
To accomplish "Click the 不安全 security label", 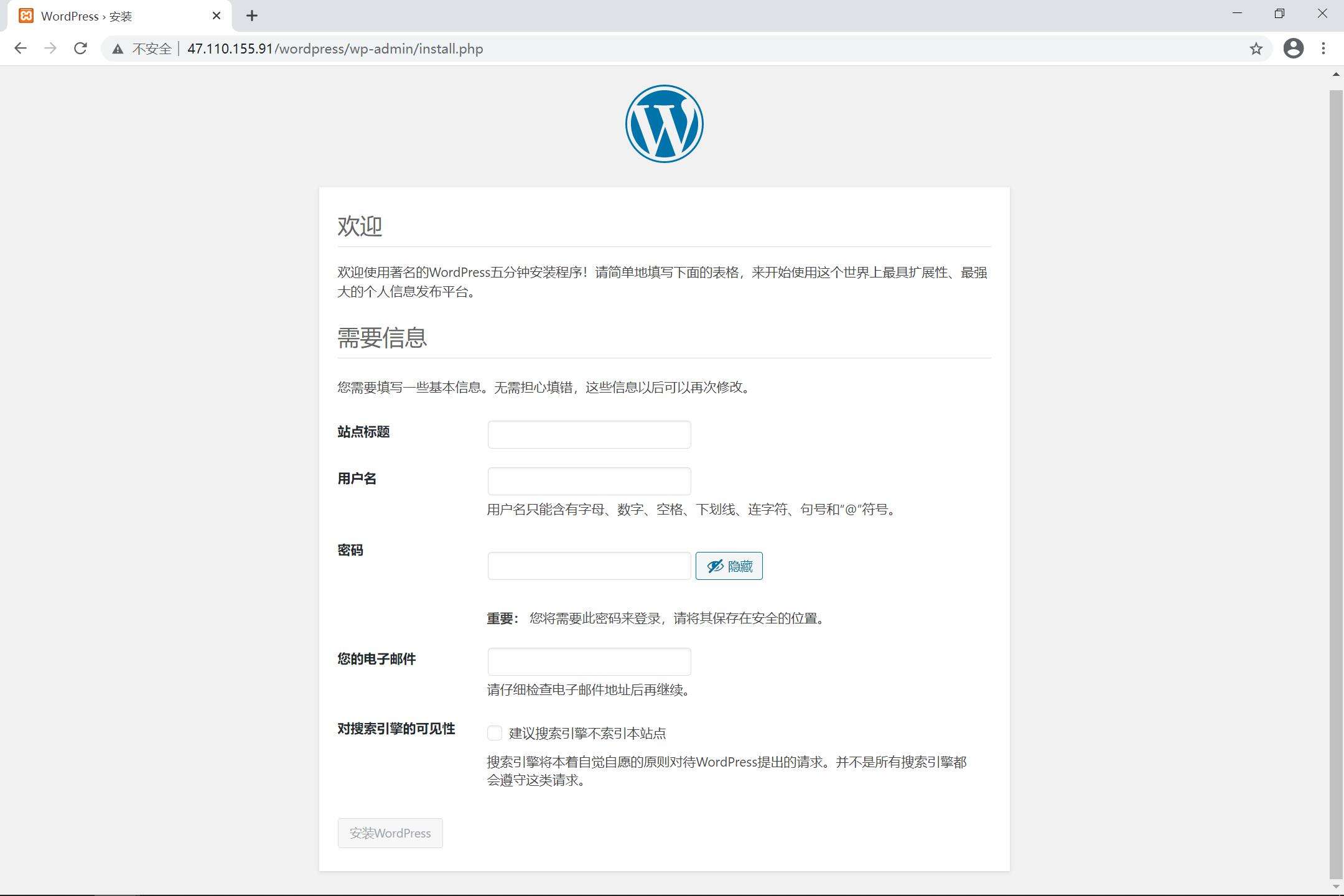I will (x=152, y=49).
